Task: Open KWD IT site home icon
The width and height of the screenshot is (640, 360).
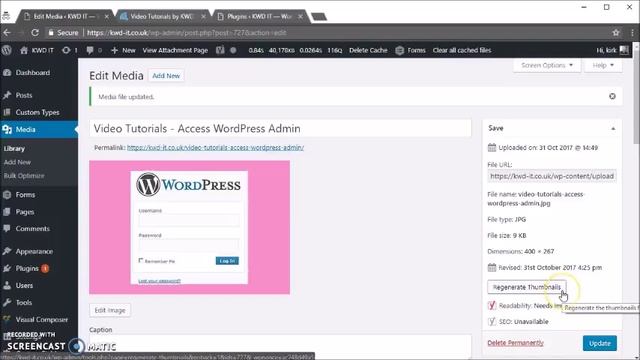Action: (x=24, y=50)
